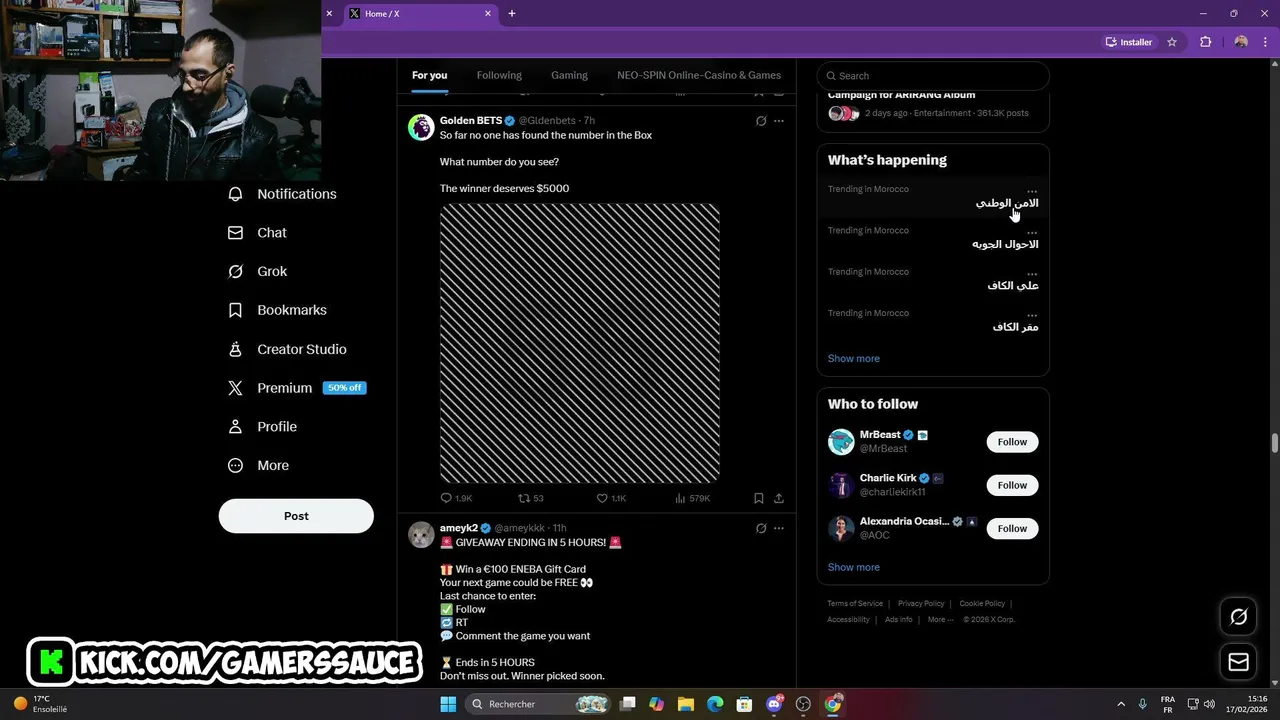The width and height of the screenshot is (1280, 720).
Task: Repost the Golden BETS post
Action: pyautogui.click(x=531, y=498)
